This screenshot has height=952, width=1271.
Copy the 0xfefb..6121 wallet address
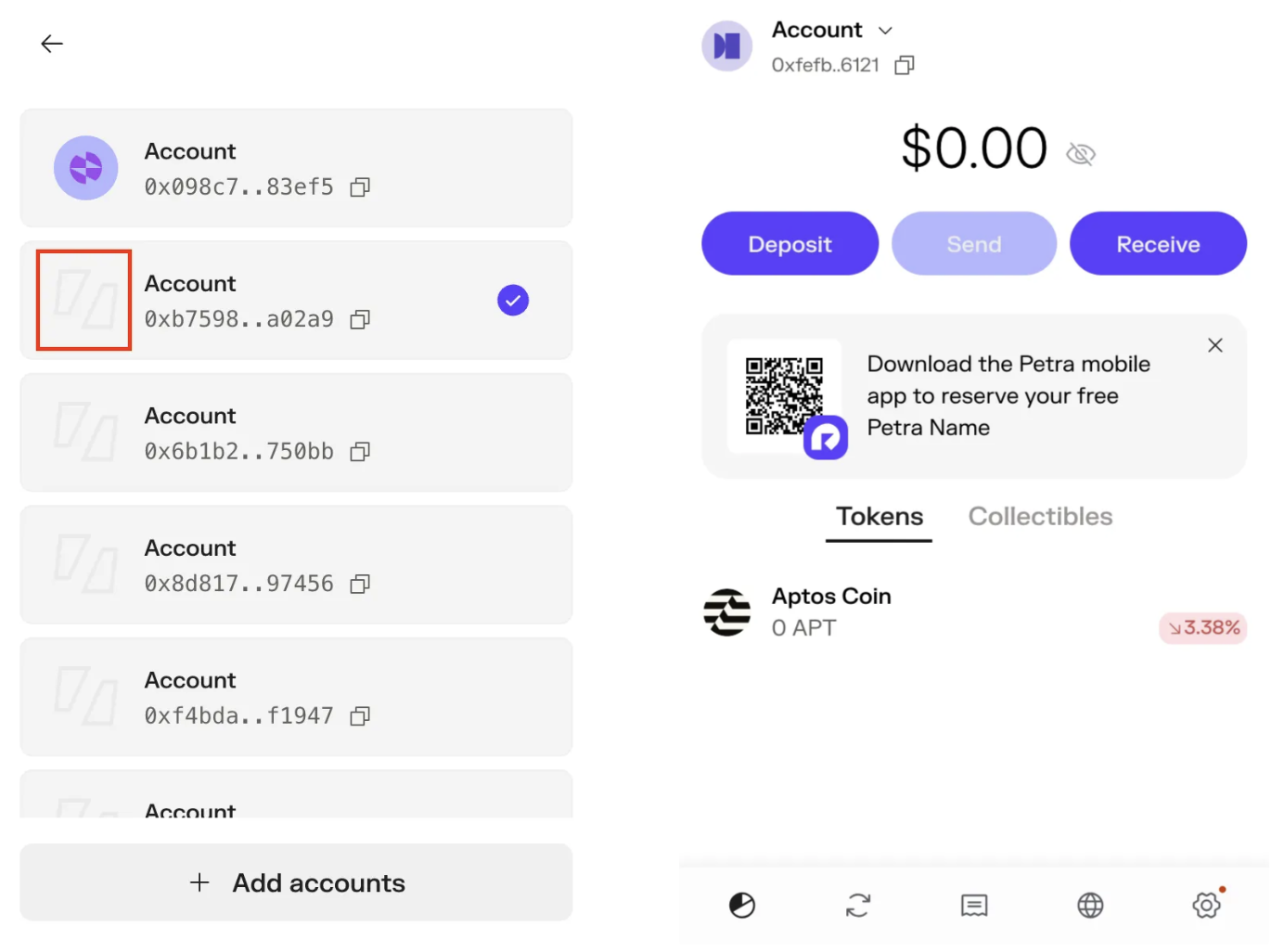[x=905, y=65]
